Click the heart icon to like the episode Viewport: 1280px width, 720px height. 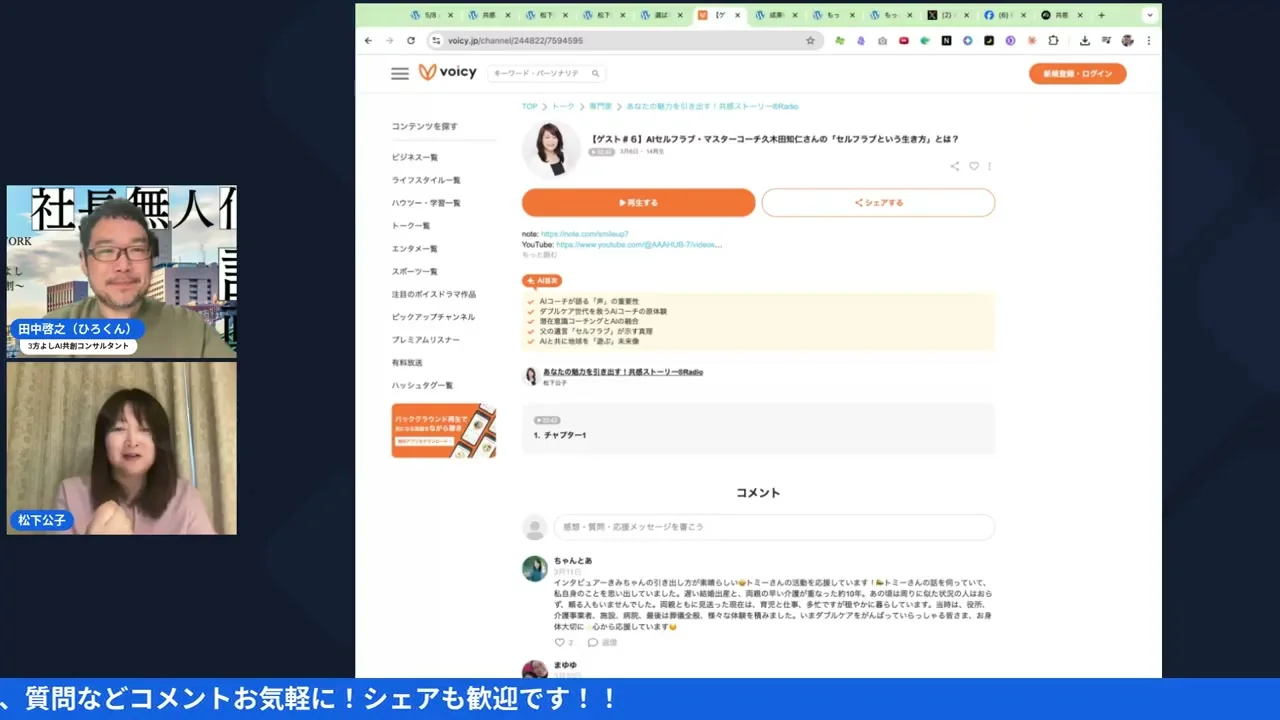tap(973, 166)
